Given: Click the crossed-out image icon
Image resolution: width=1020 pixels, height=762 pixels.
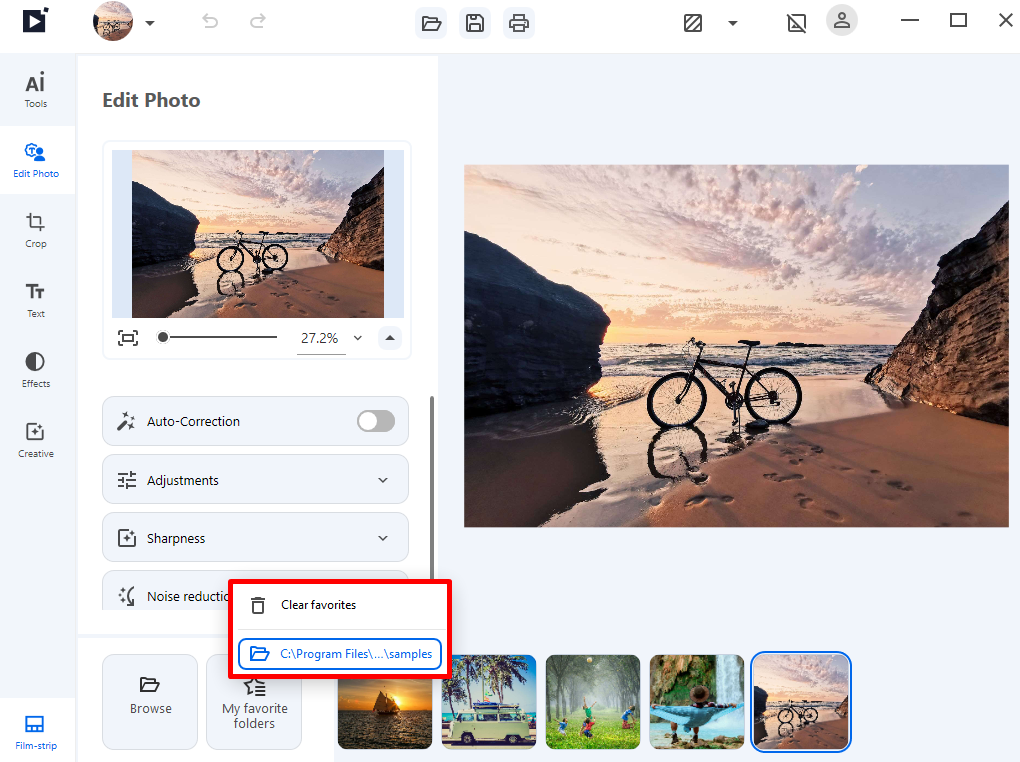Looking at the screenshot, I should (796, 23).
